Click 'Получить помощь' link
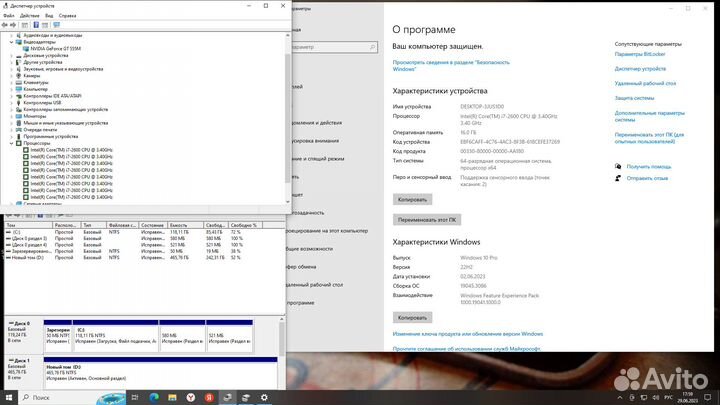This screenshot has height=405, width=720. [x=649, y=167]
